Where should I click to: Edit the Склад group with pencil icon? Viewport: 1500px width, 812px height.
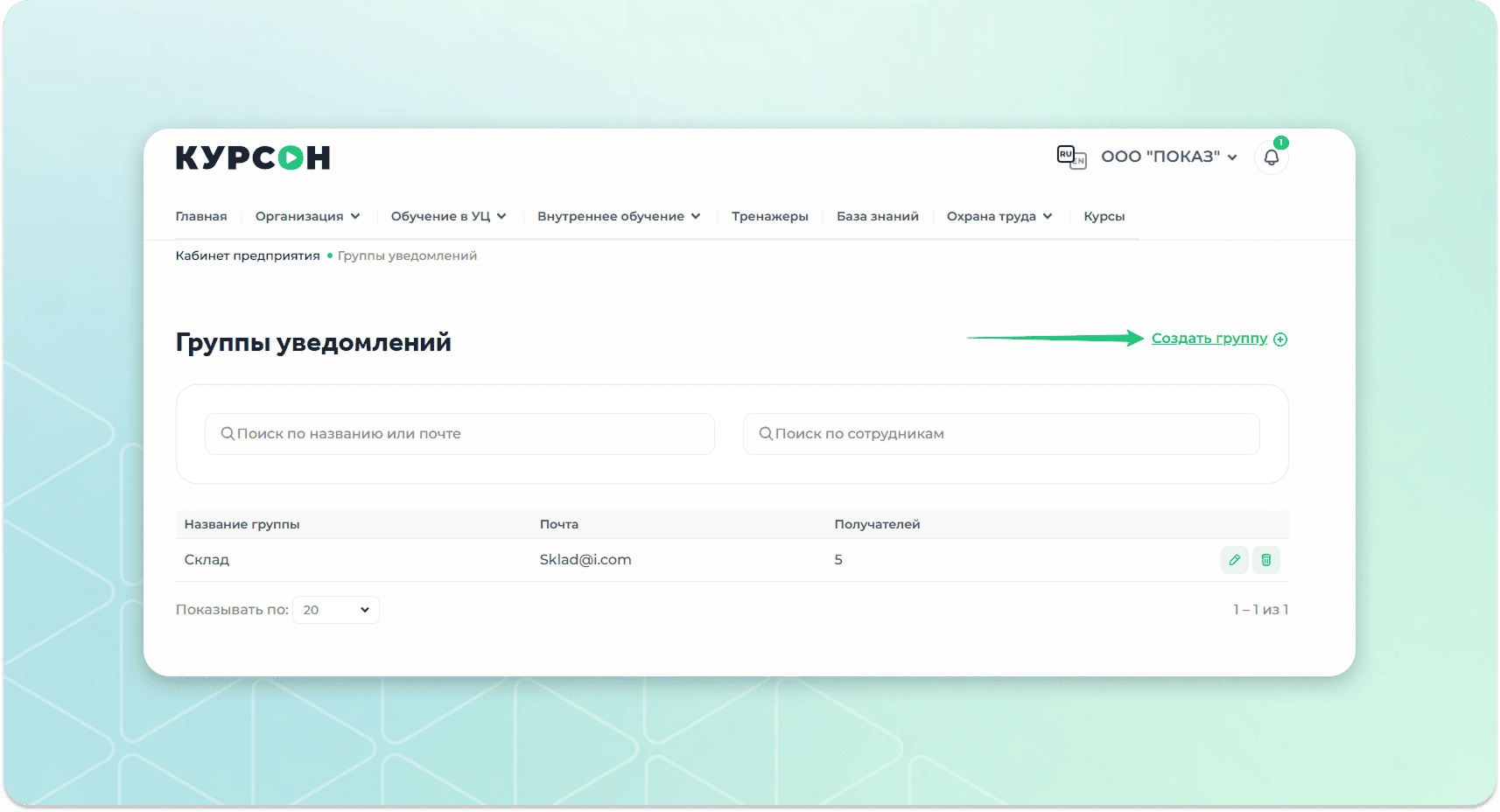click(x=1234, y=560)
